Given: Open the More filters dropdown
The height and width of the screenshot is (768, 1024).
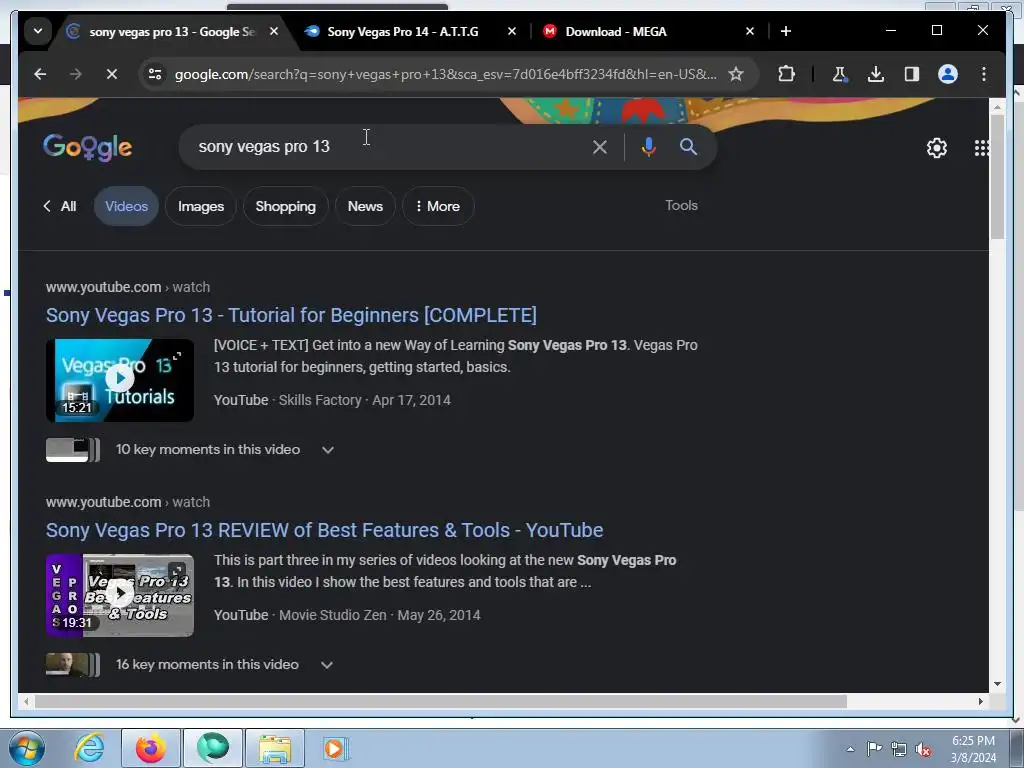Looking at the screenshot, I should tap(438, 206).
